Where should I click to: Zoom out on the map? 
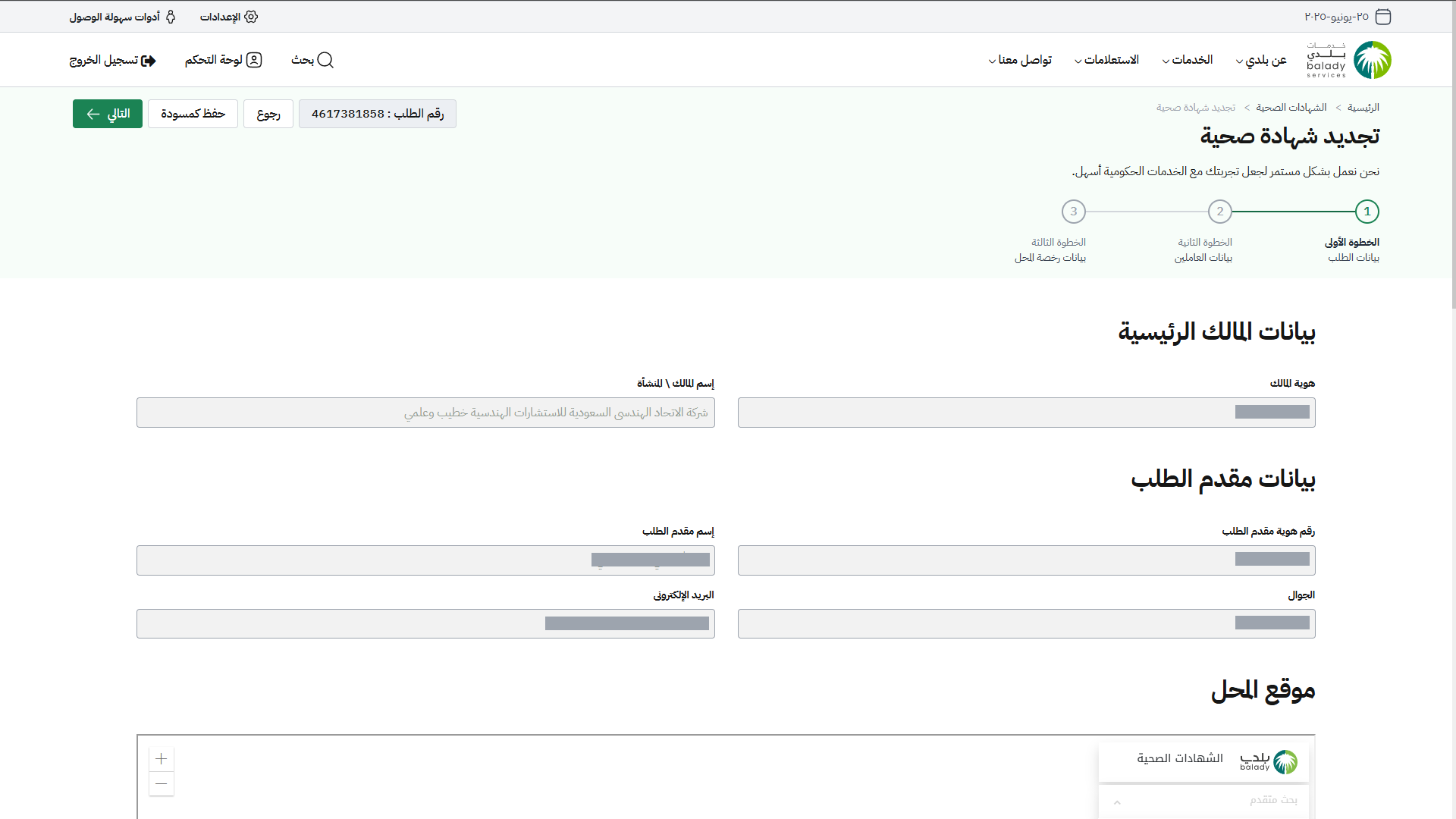coord(162,783)
